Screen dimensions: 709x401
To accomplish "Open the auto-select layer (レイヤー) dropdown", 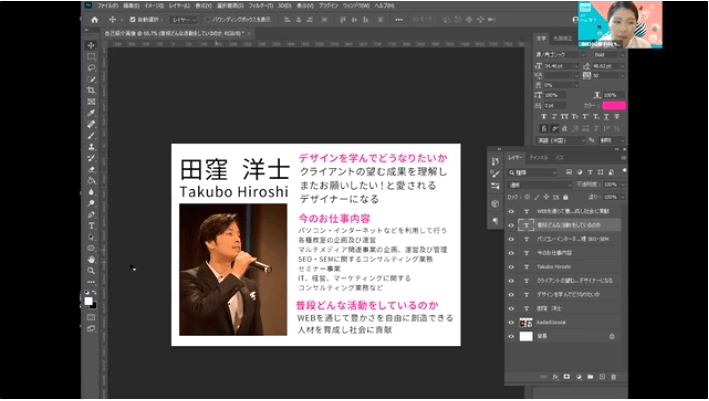I will coord(183,19).
